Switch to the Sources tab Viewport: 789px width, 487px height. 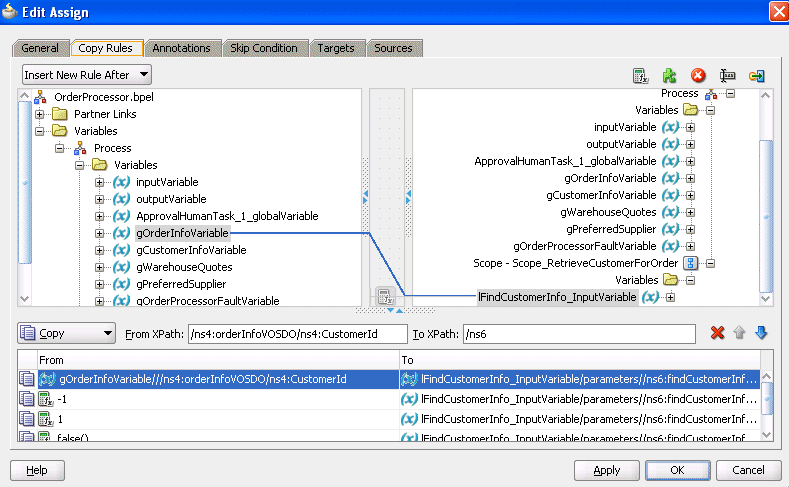pyautogui.click(x=393, y=48)
